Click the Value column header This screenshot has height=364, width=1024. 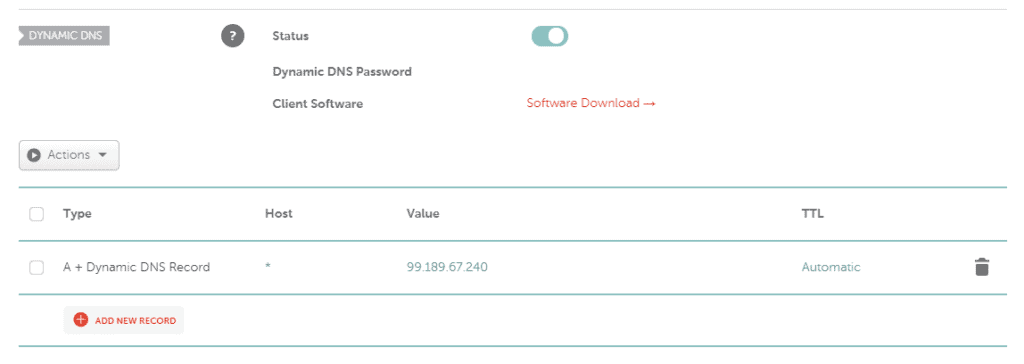[x=423, y=214]
